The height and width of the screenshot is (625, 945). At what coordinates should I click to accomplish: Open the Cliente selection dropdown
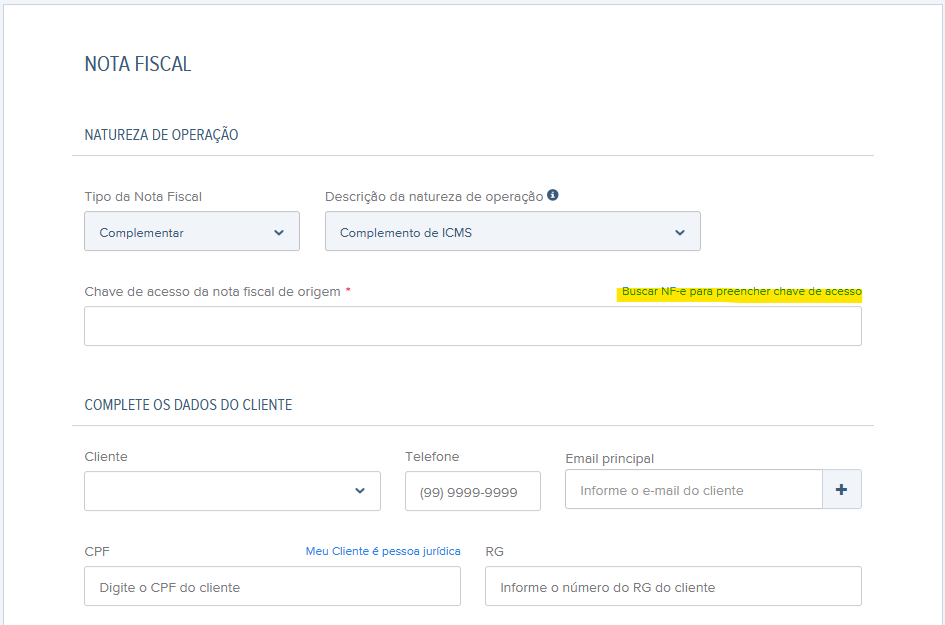pyautogui.click(x=230, y=491)
